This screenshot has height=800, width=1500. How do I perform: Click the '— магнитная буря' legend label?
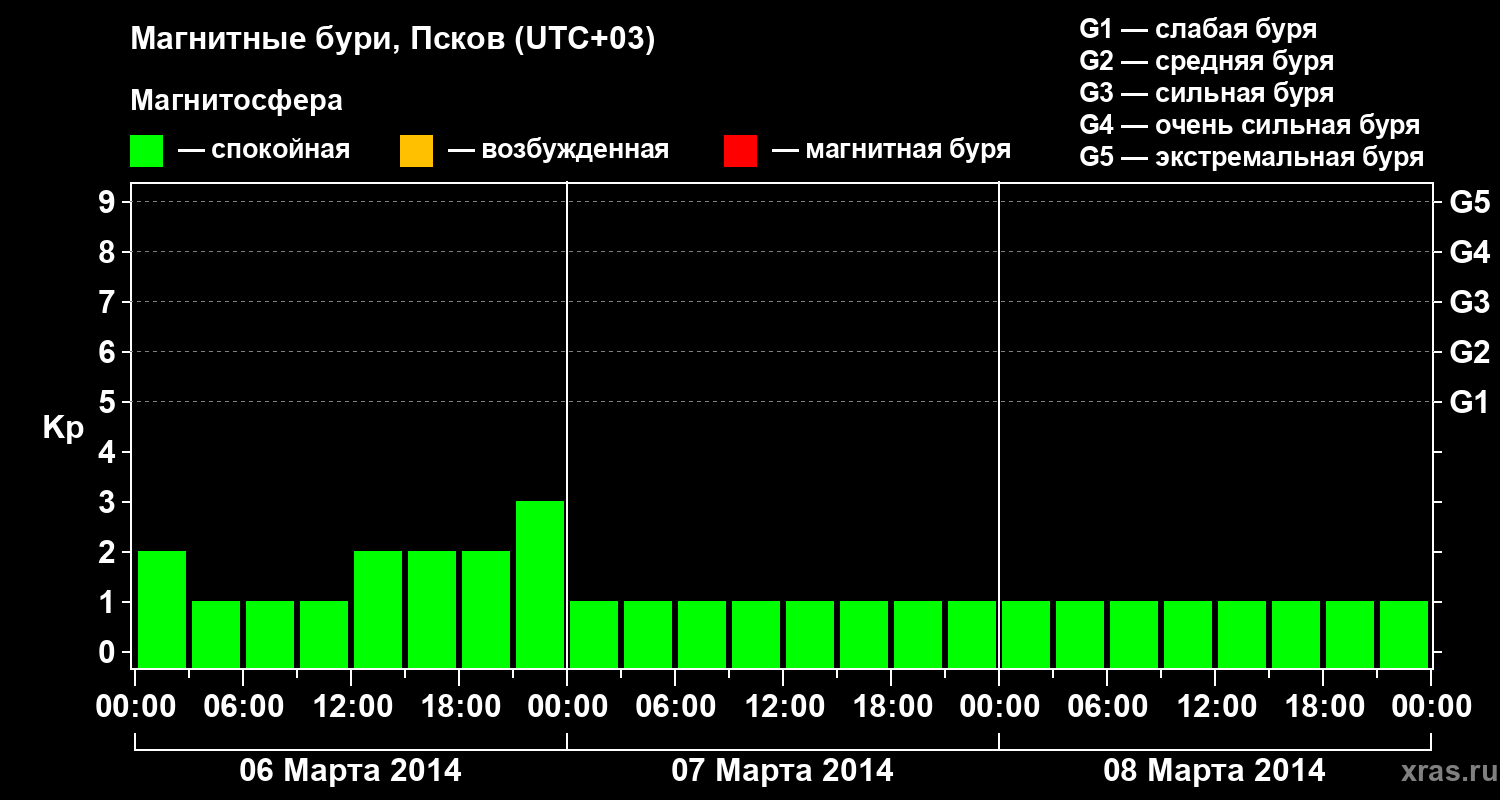[x=891, y=150]
